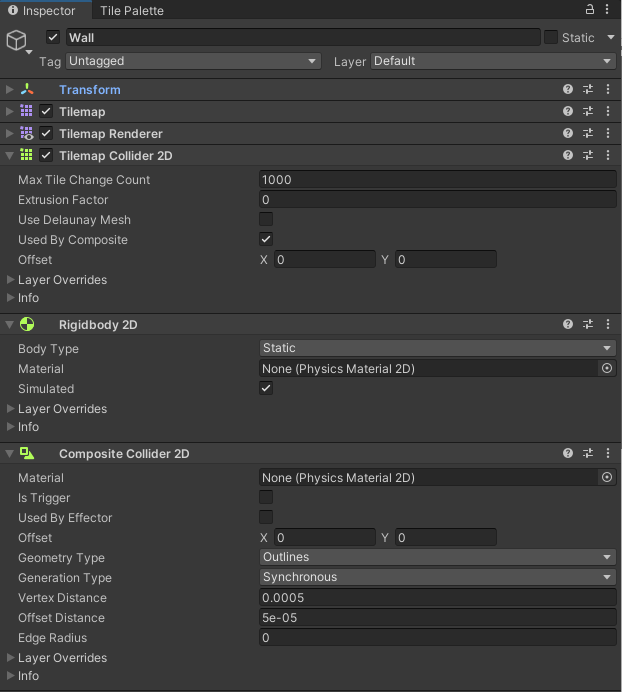Image resolution: width=622 pixels, height=692 pixels.
Task: Open Rigidbody 2D help reference
Action: click(x=568, y=324)
